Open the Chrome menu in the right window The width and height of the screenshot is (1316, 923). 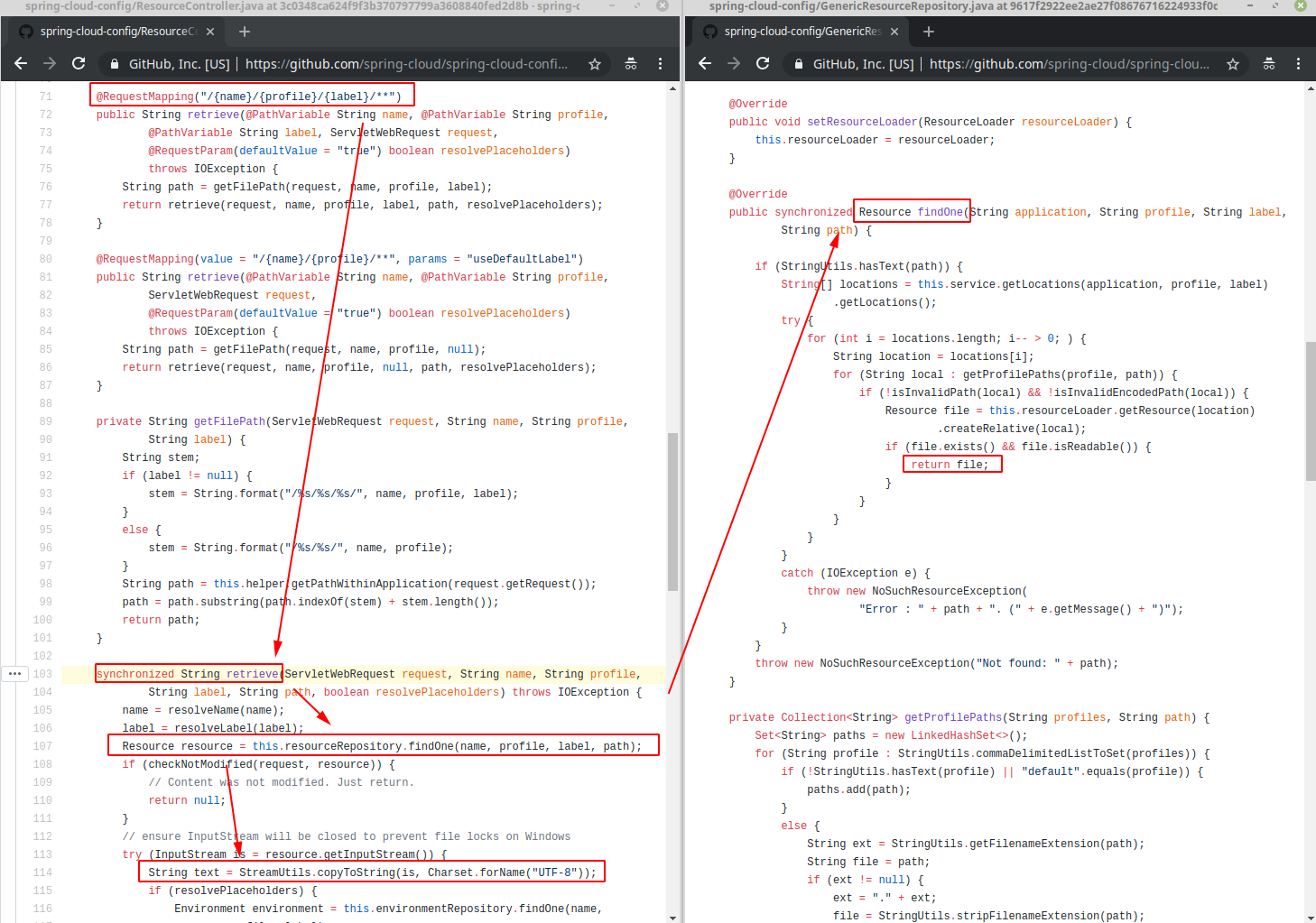tap(1298, 64)
